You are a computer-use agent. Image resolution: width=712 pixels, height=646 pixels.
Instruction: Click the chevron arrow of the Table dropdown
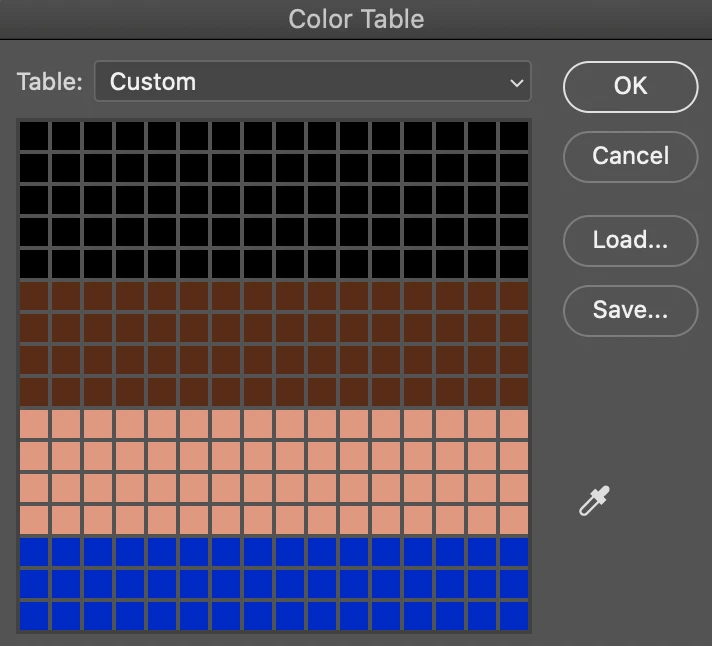(516, 82)
